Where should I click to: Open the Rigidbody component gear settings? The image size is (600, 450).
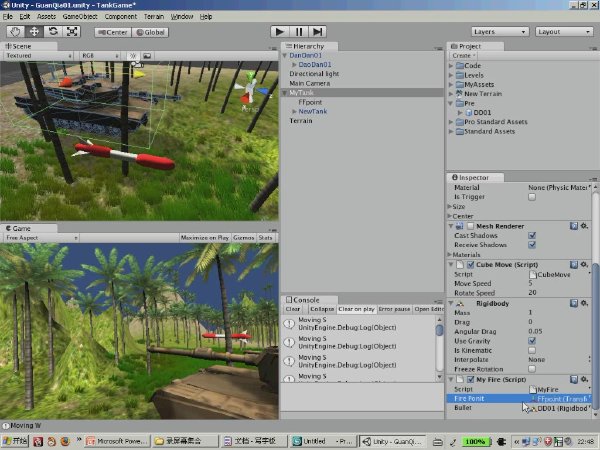click(584, 303)
